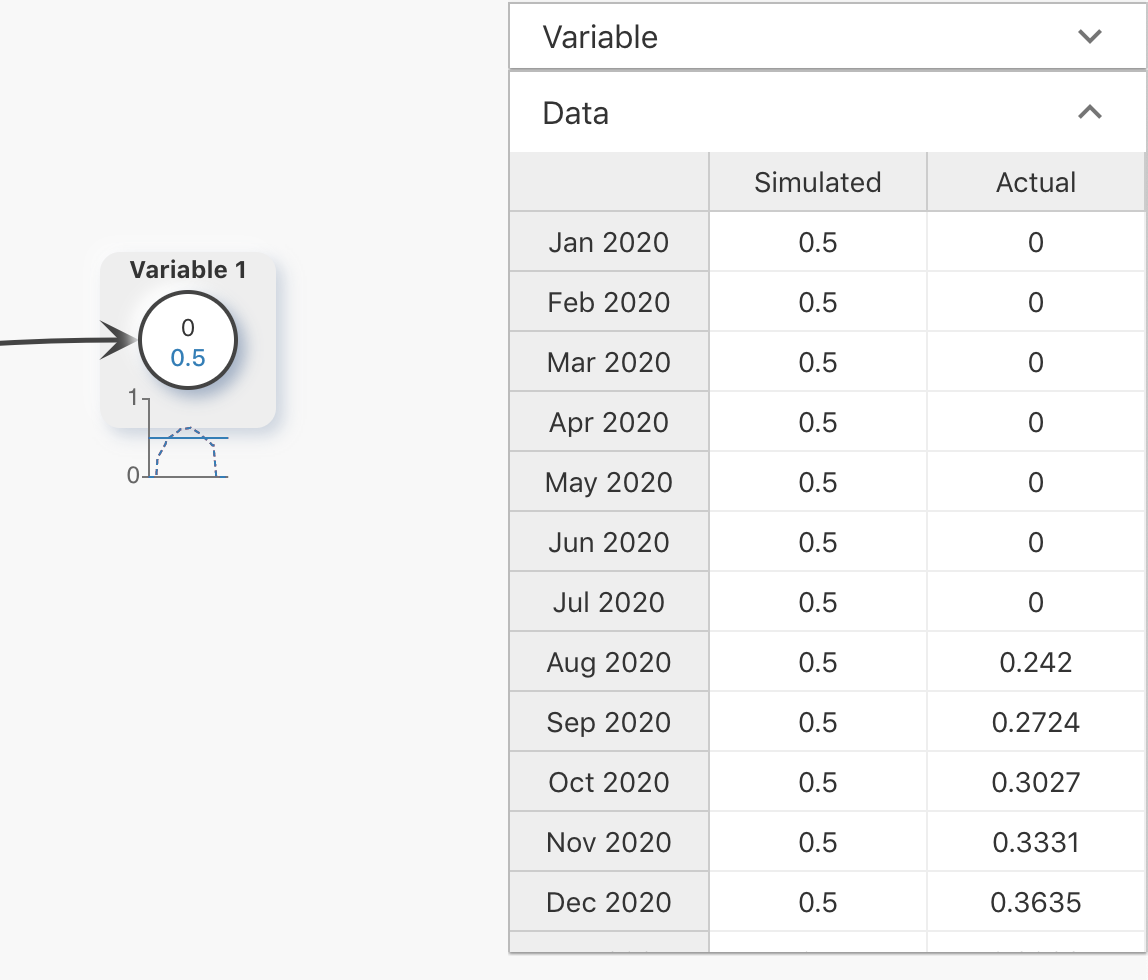
Task: Select the Jan 2020 row header
Action: (x=609, y=242)
